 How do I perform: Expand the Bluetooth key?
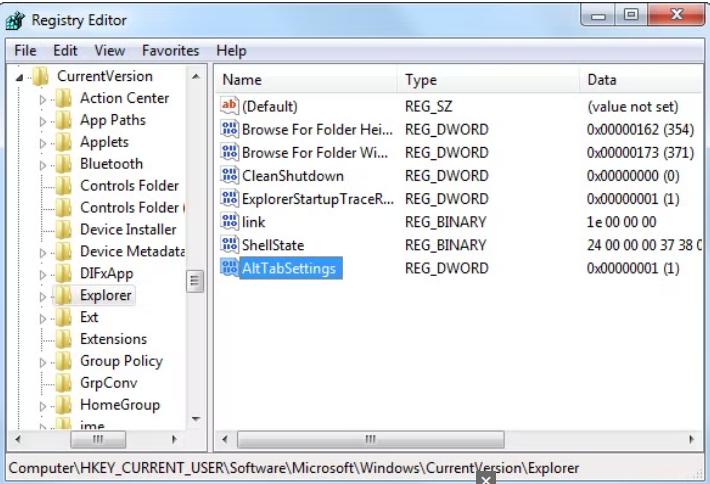[43, 165]
